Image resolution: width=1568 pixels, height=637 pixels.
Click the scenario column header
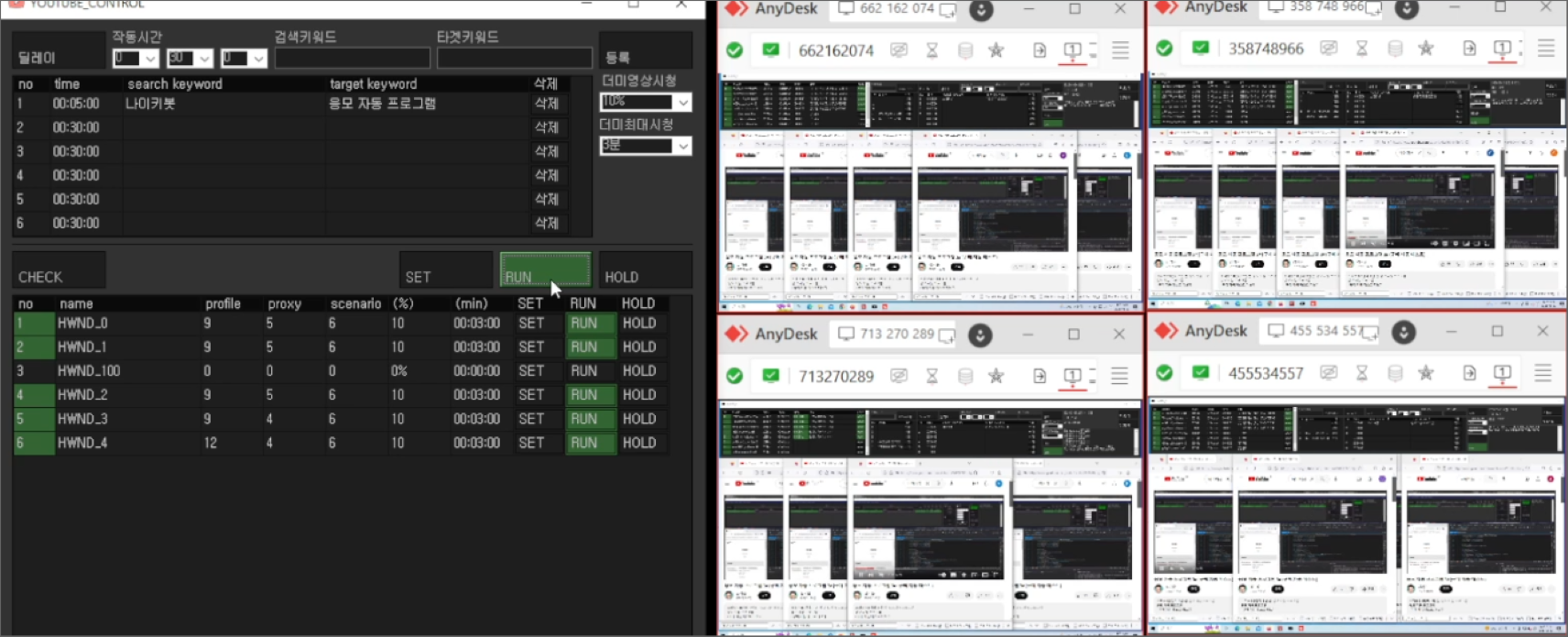(356, 303)
